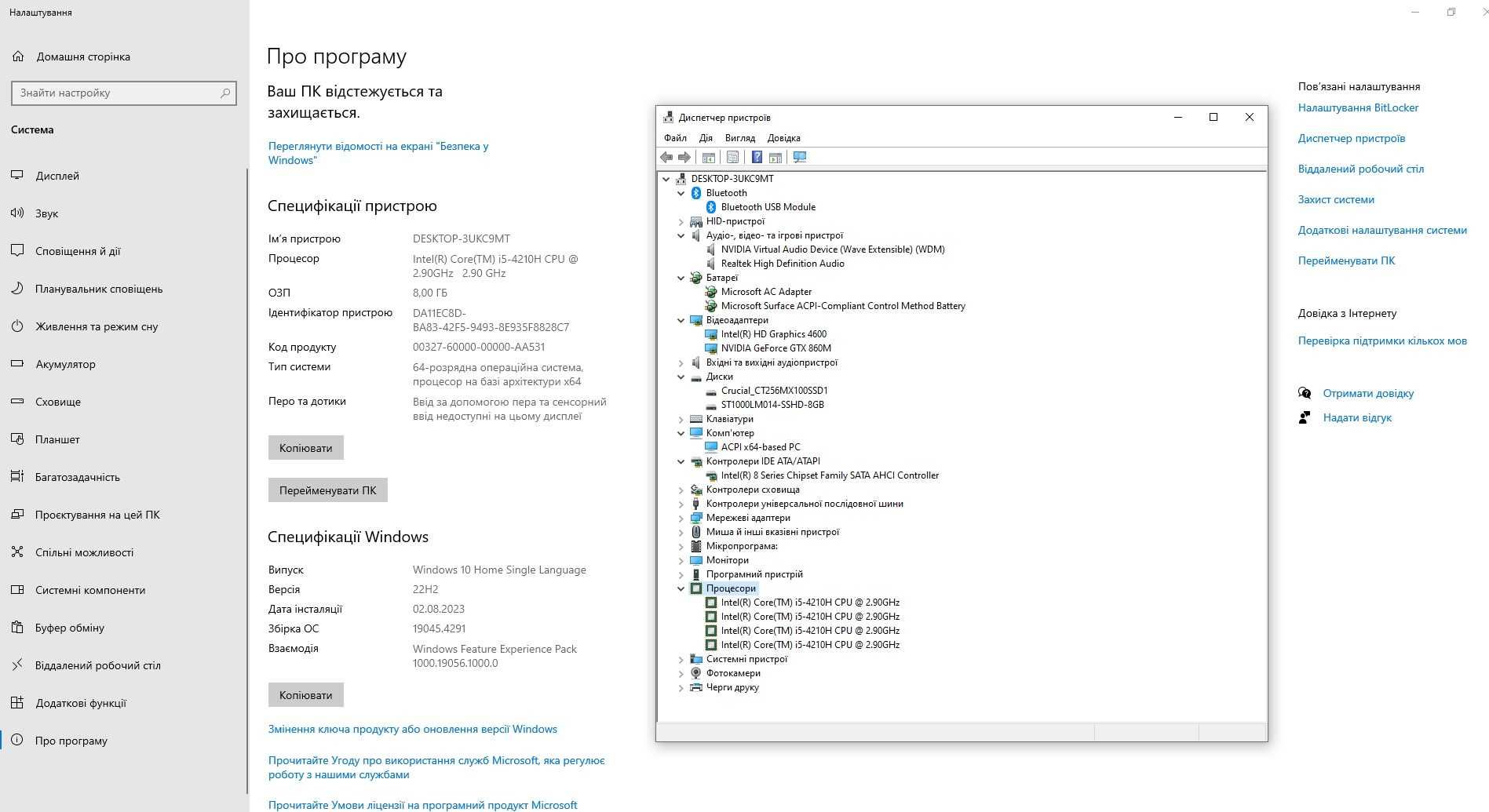Open Перевірка підтримки кількох мов link
1489x812 pixels.
tap(1382, 340)
